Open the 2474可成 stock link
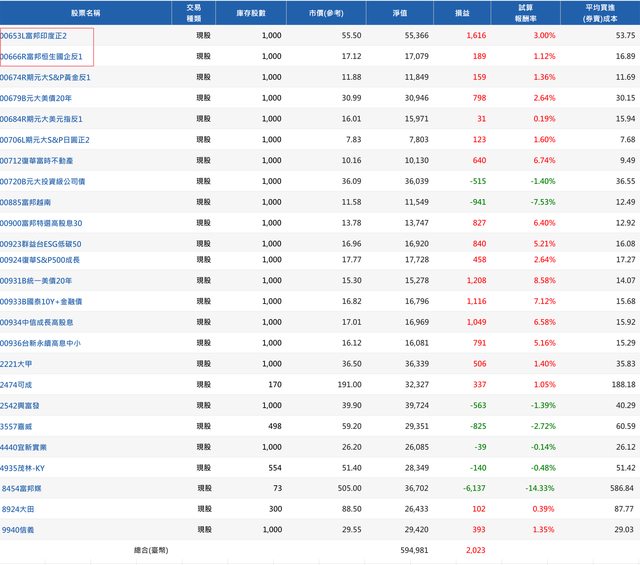The height and width of the screenshot is (565, 640). pyautogui.click(x=19, y=384)
